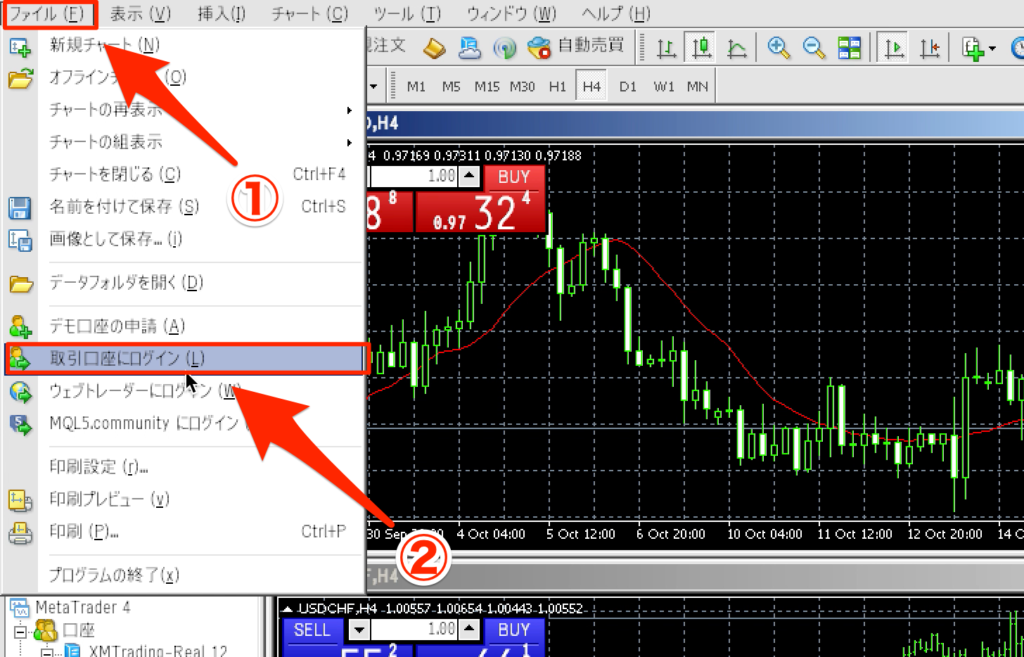The width and height of the screenshot is (1024, 657).
Task: Tile chart windows with grid icon
Action: (x=849, y=47)
